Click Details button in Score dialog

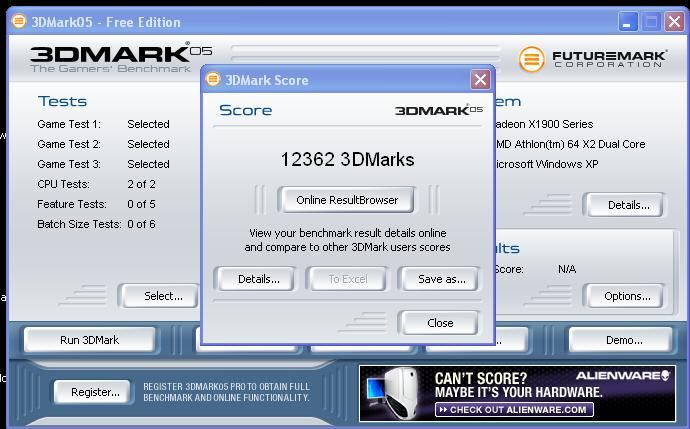coord(258,279)
